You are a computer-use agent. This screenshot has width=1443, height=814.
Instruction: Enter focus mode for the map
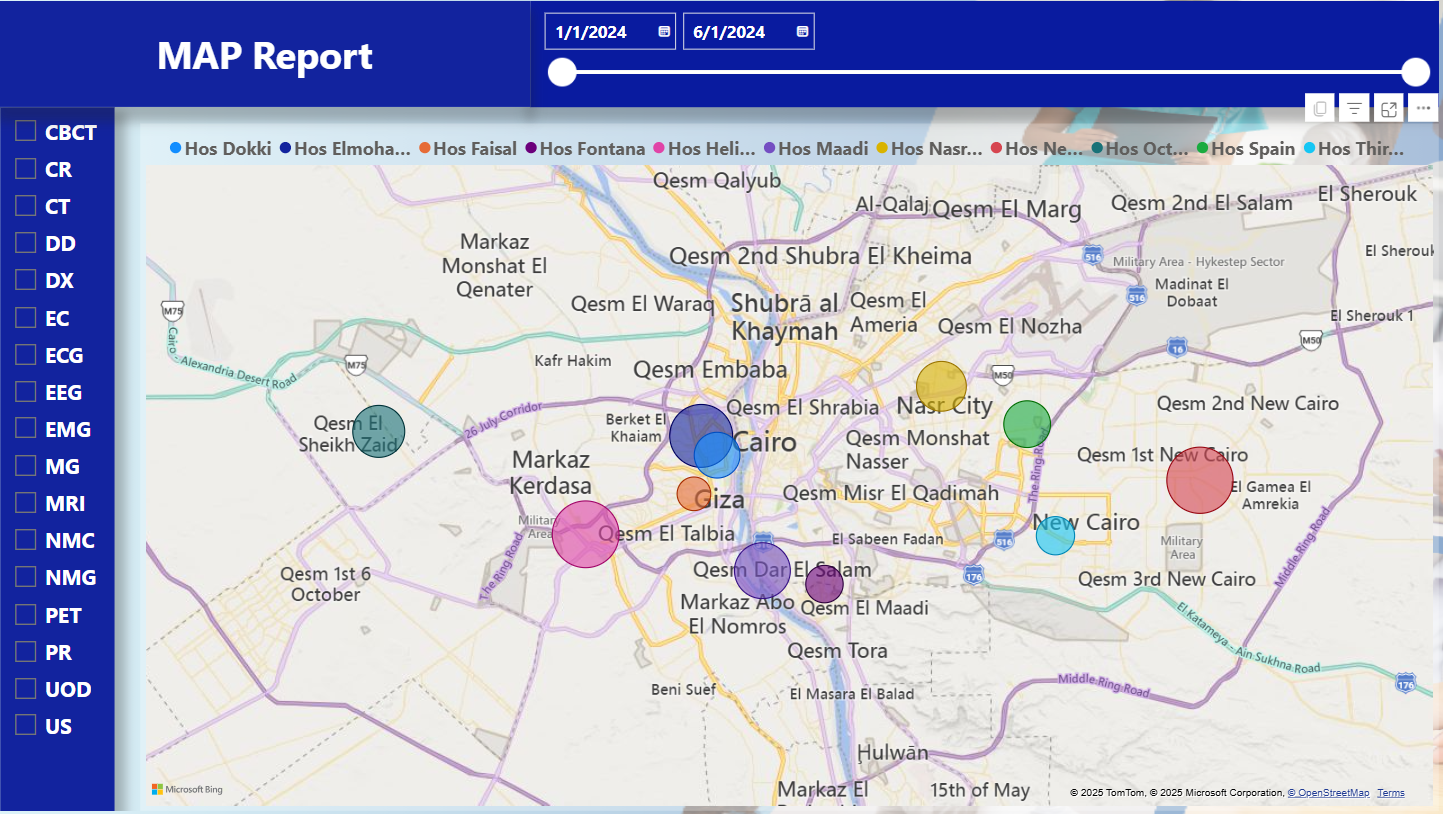click(1389, 109)
